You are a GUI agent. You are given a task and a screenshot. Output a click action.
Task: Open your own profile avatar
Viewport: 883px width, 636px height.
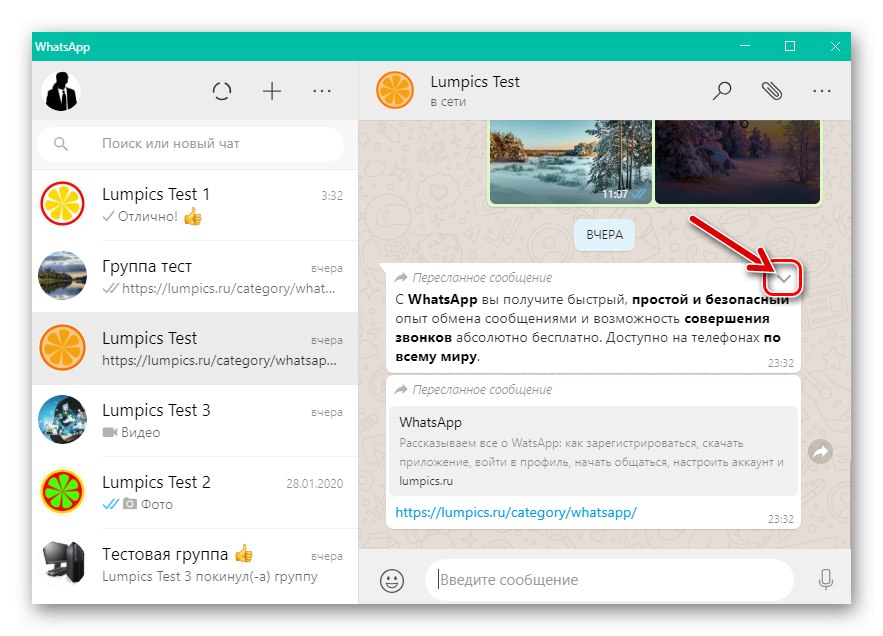click(61, 91)
